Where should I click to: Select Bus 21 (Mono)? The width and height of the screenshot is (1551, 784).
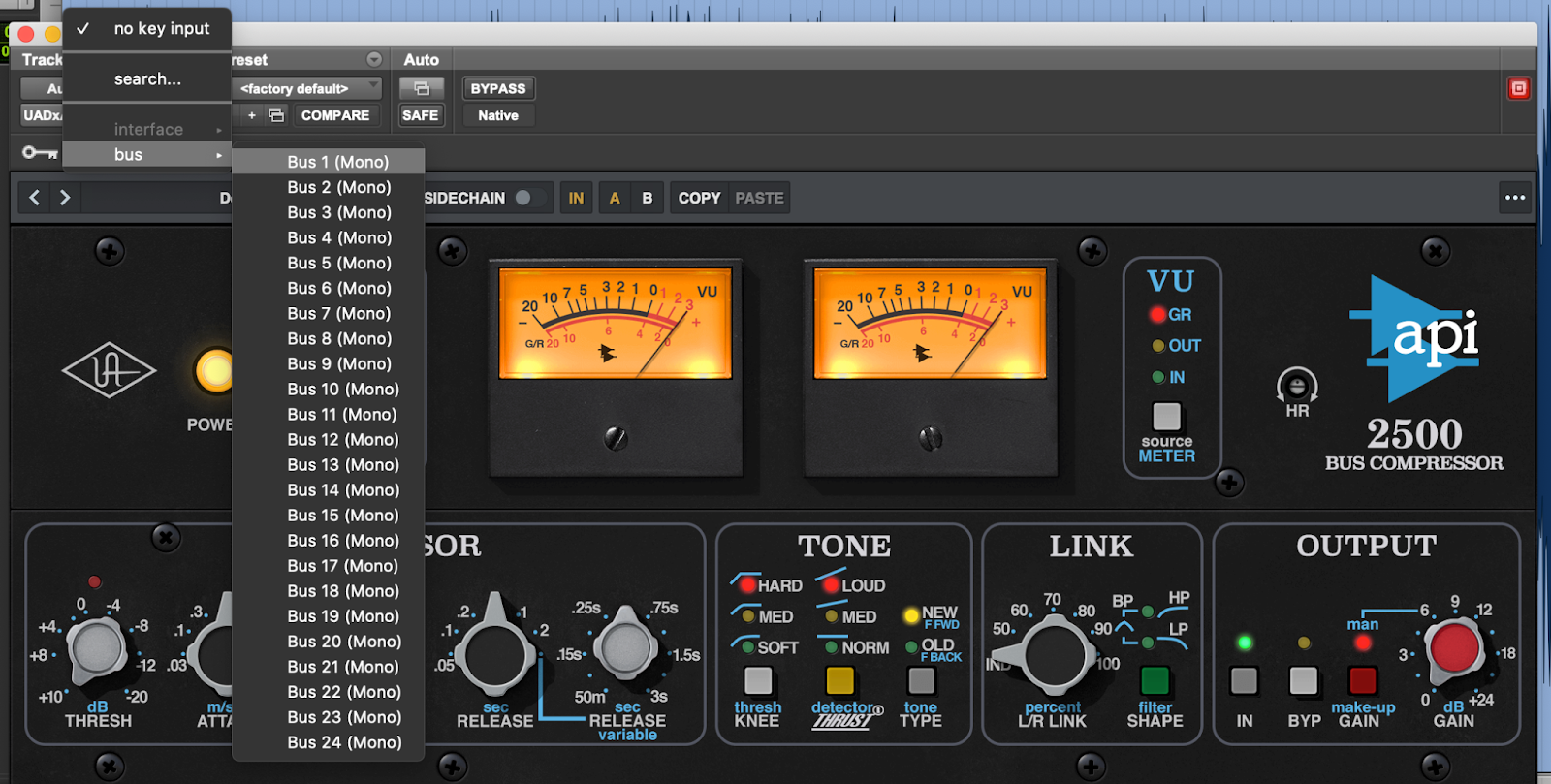(x=329, y=667)
